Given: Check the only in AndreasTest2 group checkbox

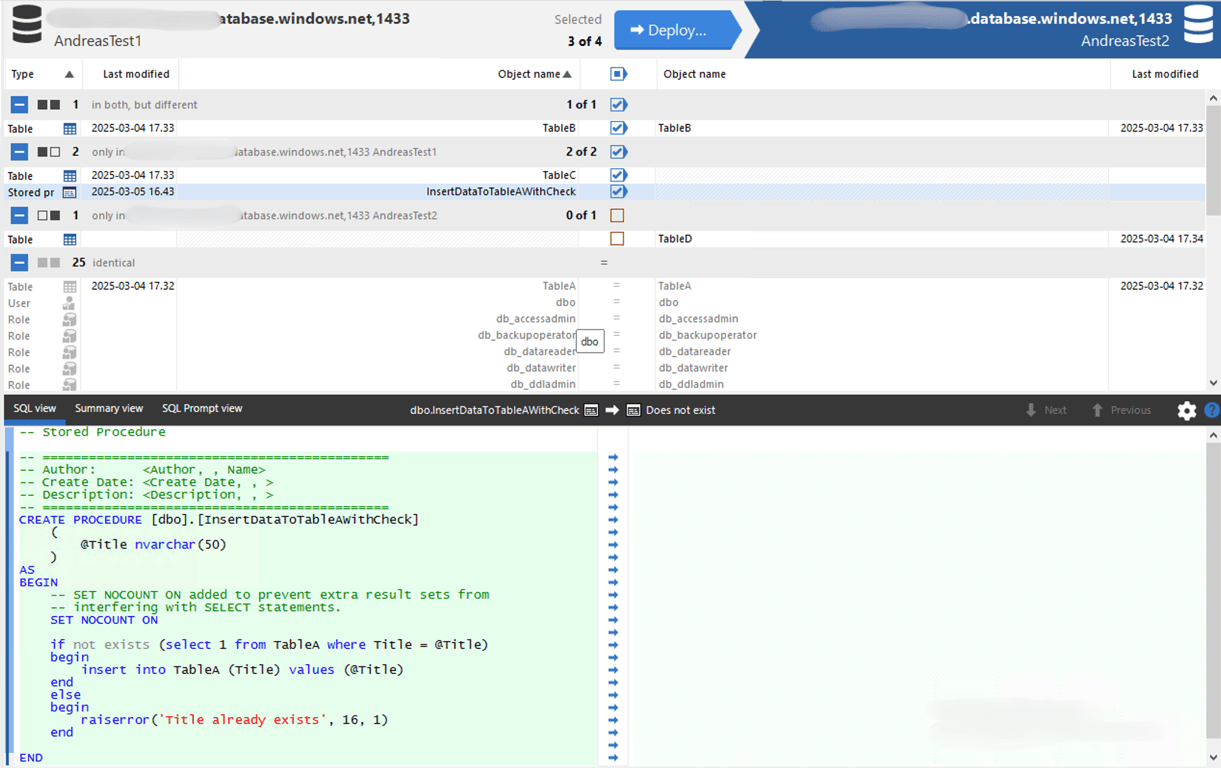Looking at the screenshot, I should pos(617,215).
